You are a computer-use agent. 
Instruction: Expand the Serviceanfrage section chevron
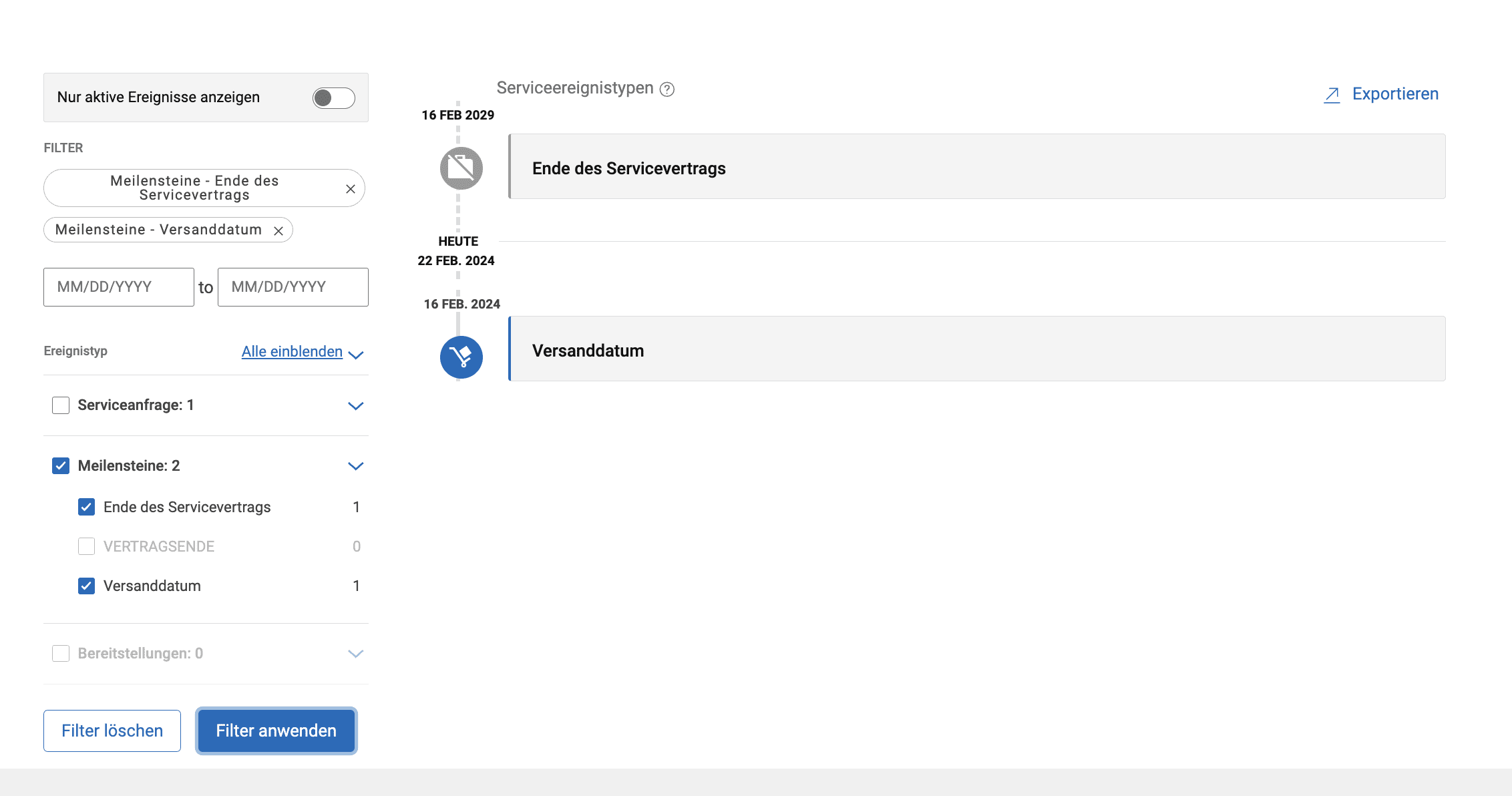[x=355, y=406]
